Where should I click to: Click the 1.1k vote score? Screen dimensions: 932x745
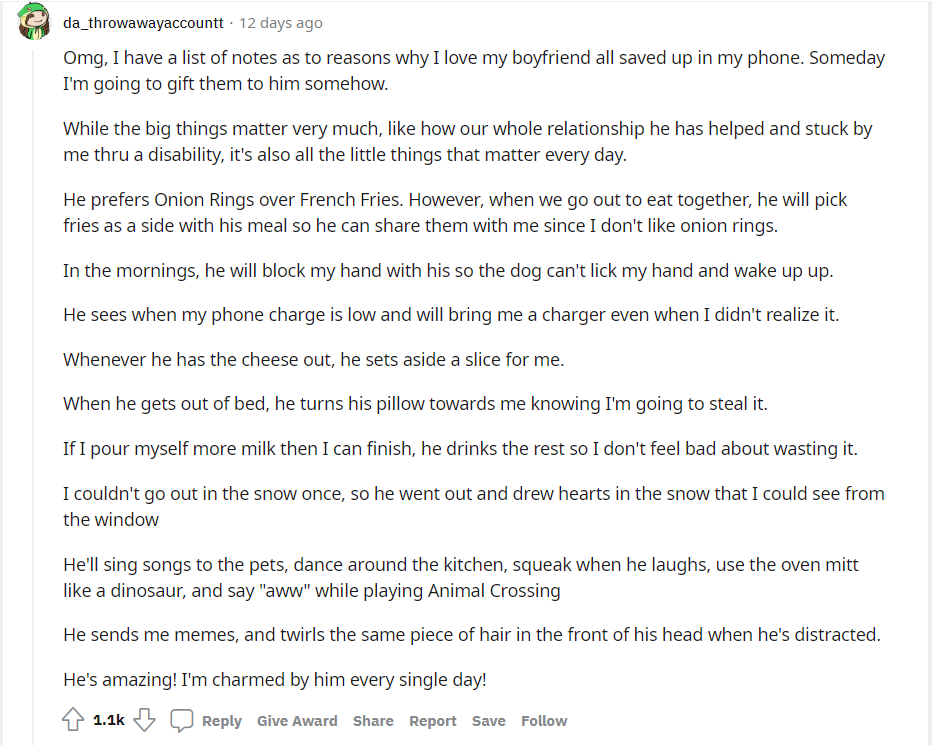tap(109, 720)
